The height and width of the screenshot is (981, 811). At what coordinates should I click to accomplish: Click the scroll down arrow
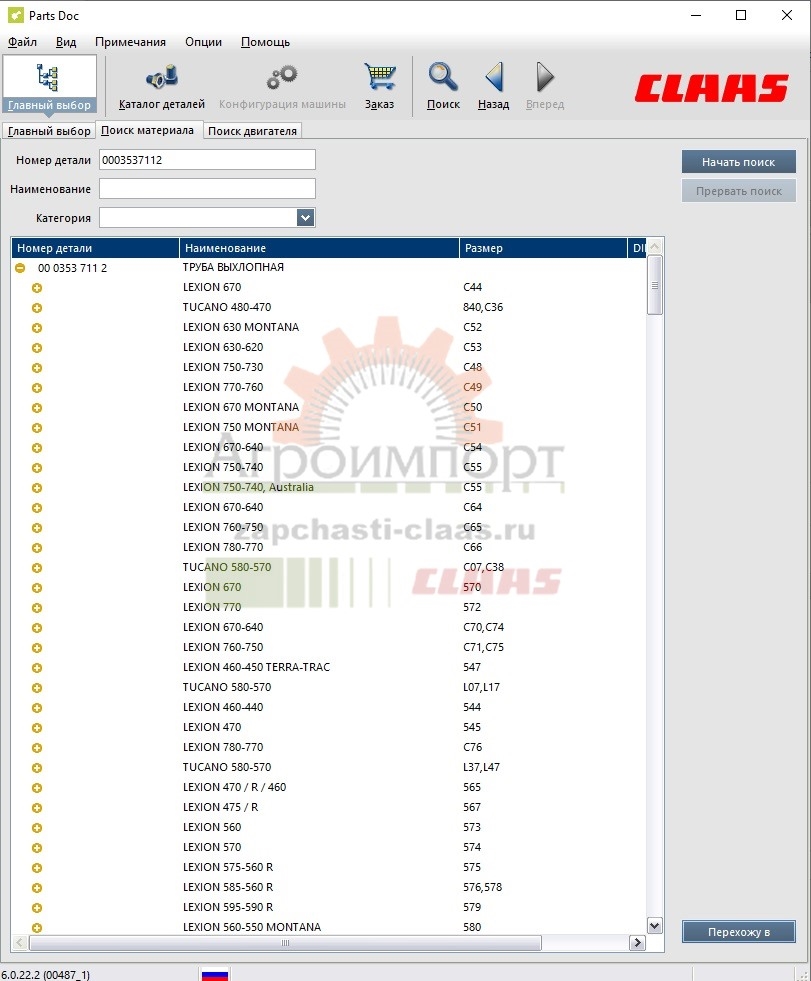pyautogui.click(x=655, y=925)
